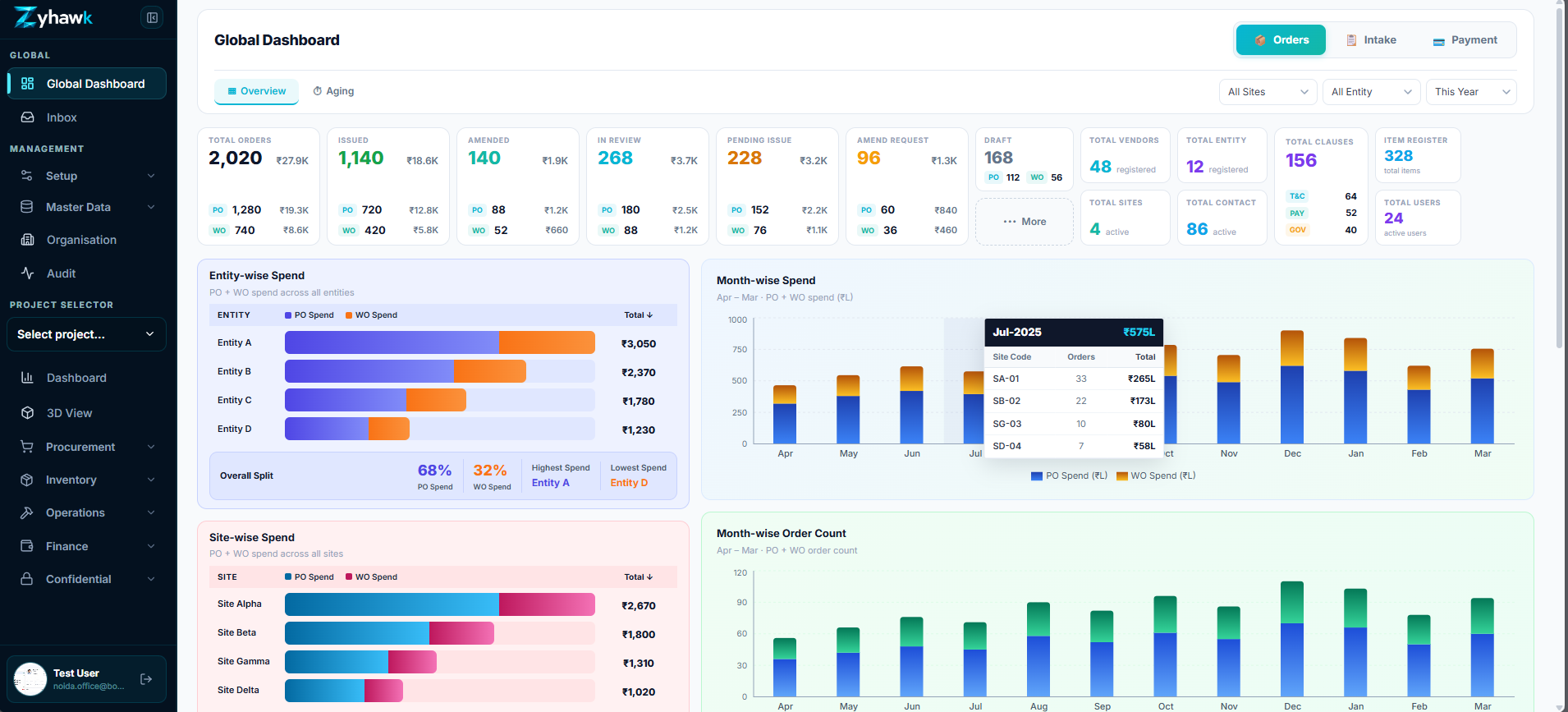The width and height of the screenshot is (1568, 712).
Task: Click the Highest Spend Entity A link
Action: (550, 483)
